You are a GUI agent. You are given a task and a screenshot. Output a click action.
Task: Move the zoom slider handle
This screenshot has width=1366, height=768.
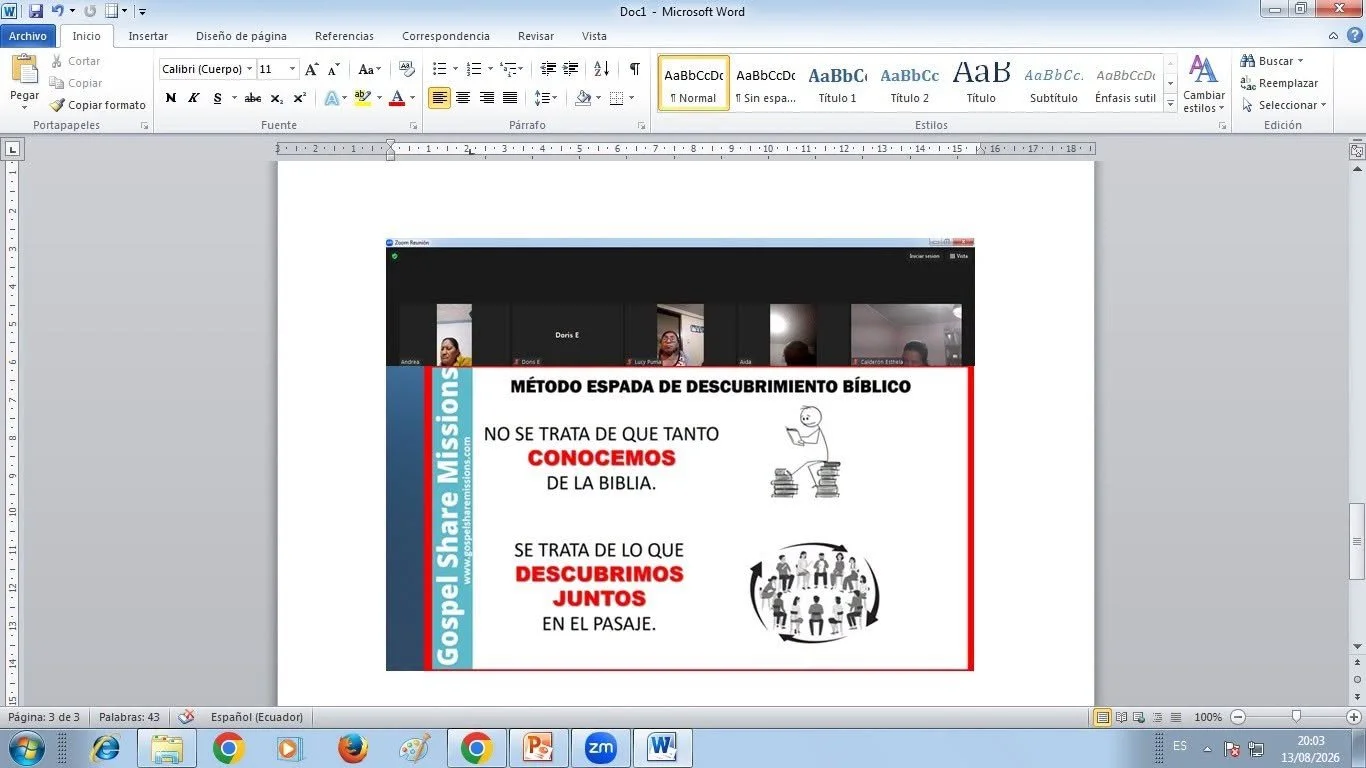pyautogui.click(x=1296, y=716)
